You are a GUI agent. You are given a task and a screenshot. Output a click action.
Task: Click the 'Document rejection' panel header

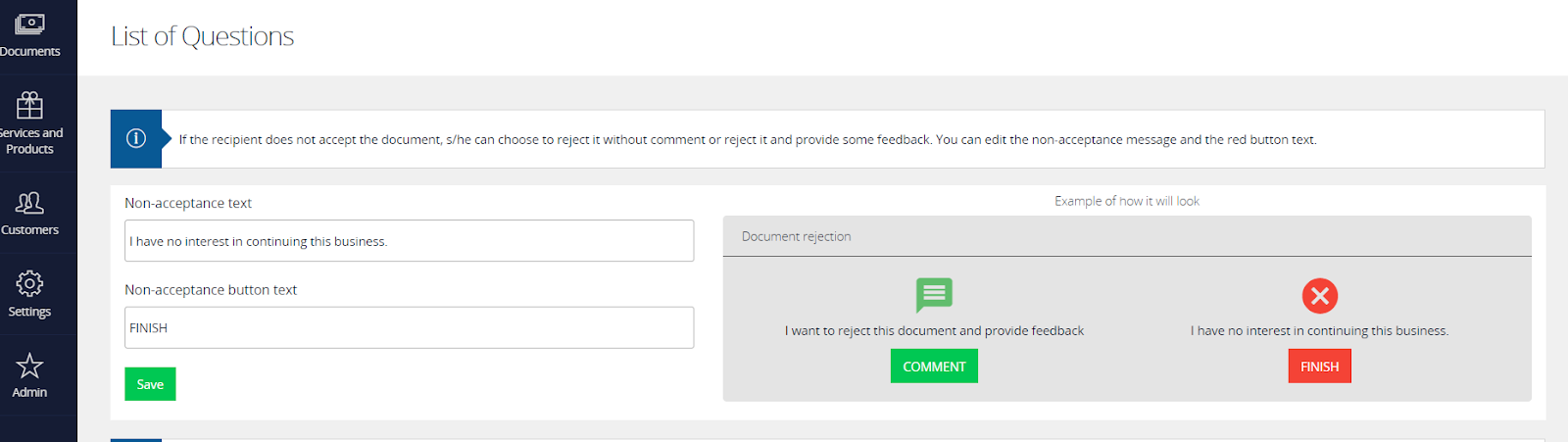(x=796, y=237)
